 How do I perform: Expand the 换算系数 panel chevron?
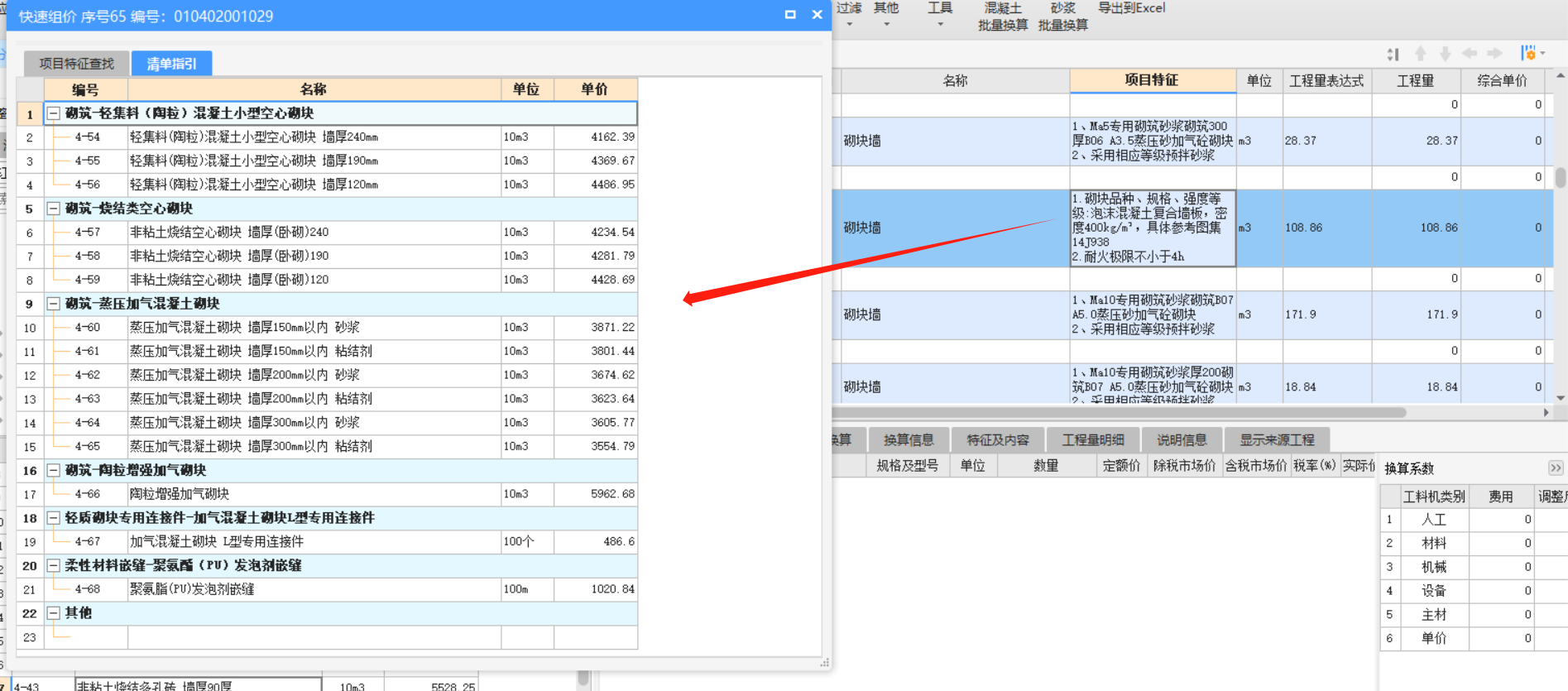coord(1556,468)
